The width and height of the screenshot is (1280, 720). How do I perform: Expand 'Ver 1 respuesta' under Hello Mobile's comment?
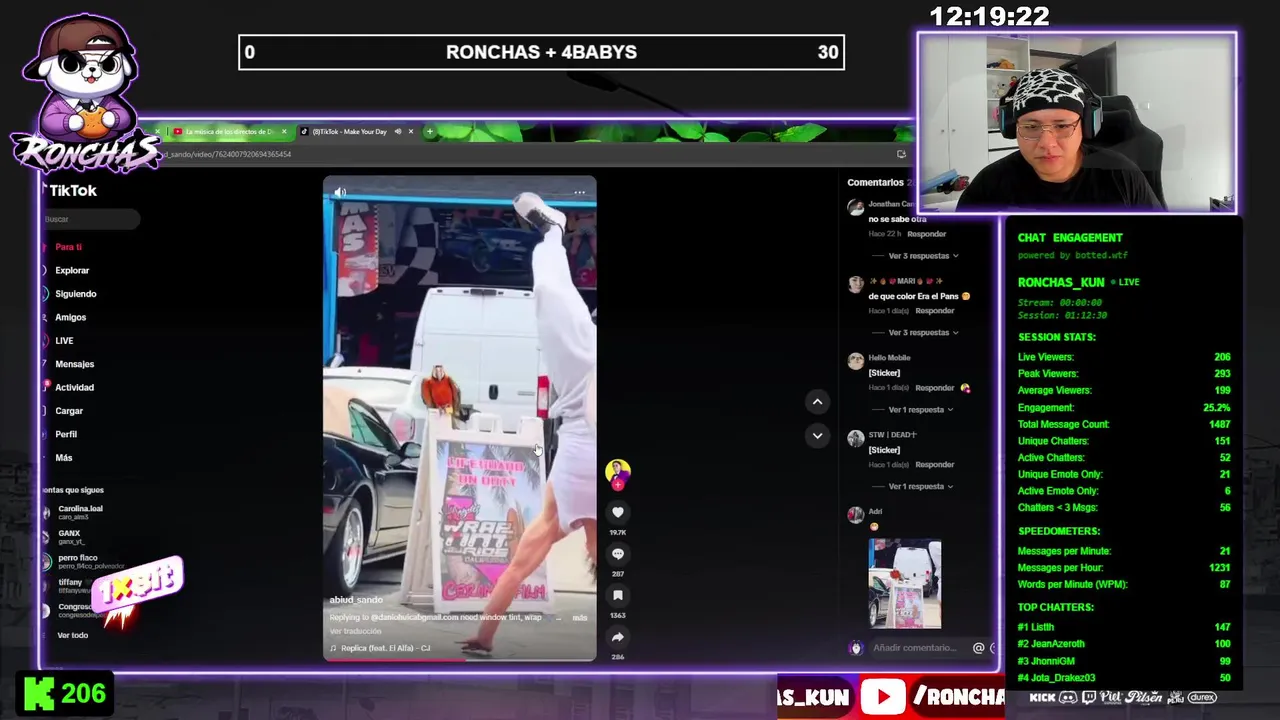coord(920,409)
